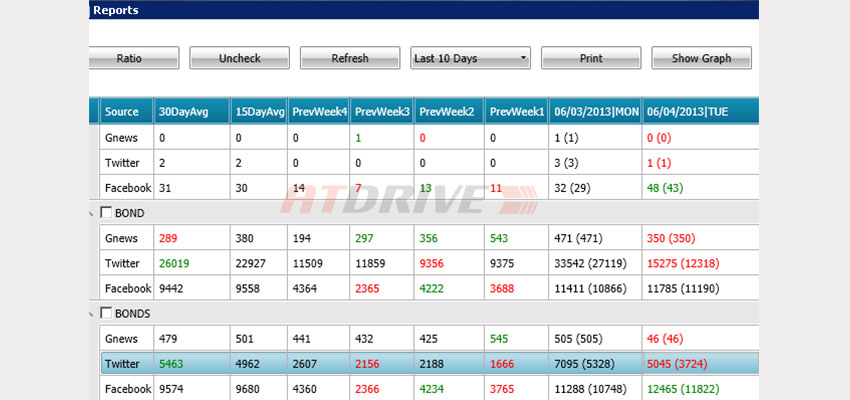Image resolution: width=850 pixels, height=400 pixels.
Task: Click the PrevWeek1 column header
Action: pyautogui.click(x=517, y=112)
